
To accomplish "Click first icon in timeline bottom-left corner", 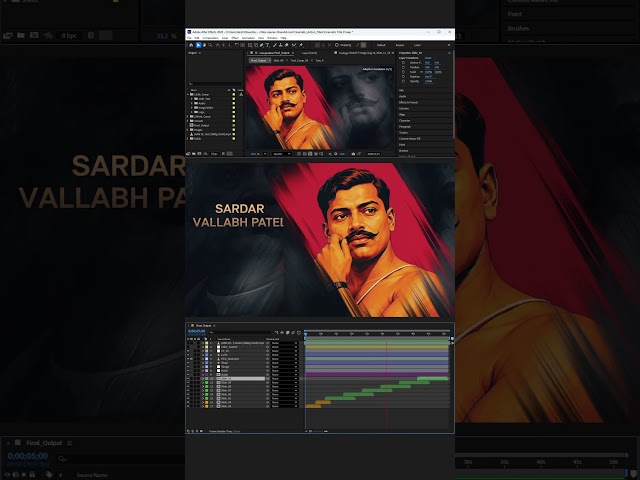I will coord(188,431).
